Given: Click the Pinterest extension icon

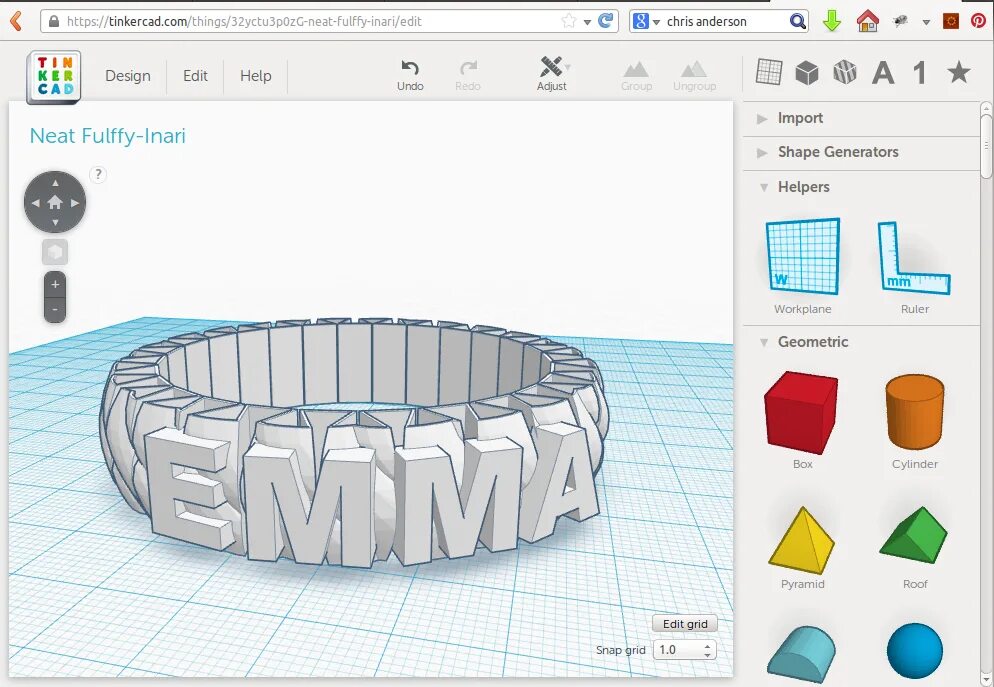Looking at the screenshot, I should (x=979, y=22).
